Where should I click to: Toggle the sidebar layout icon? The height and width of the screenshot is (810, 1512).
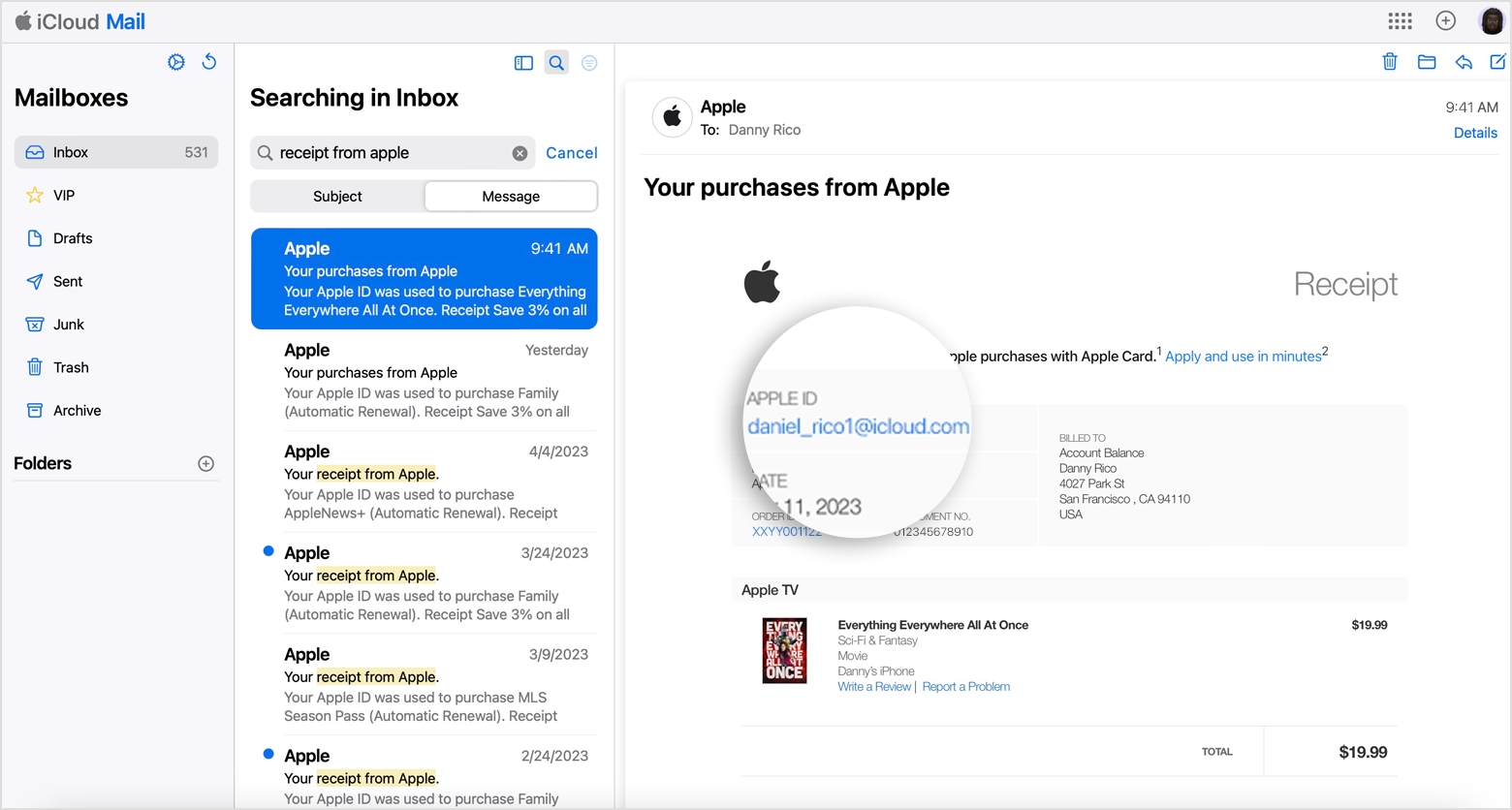[x=523, y=63]
